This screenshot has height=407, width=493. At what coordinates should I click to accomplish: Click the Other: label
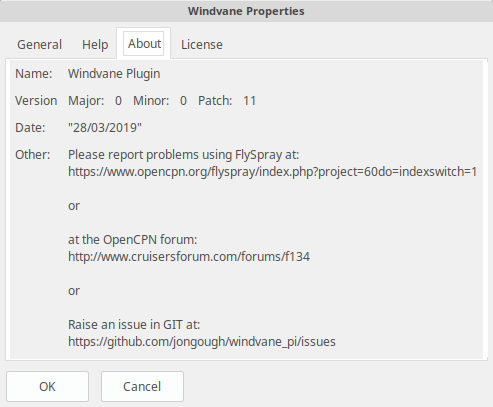point(33,155)
